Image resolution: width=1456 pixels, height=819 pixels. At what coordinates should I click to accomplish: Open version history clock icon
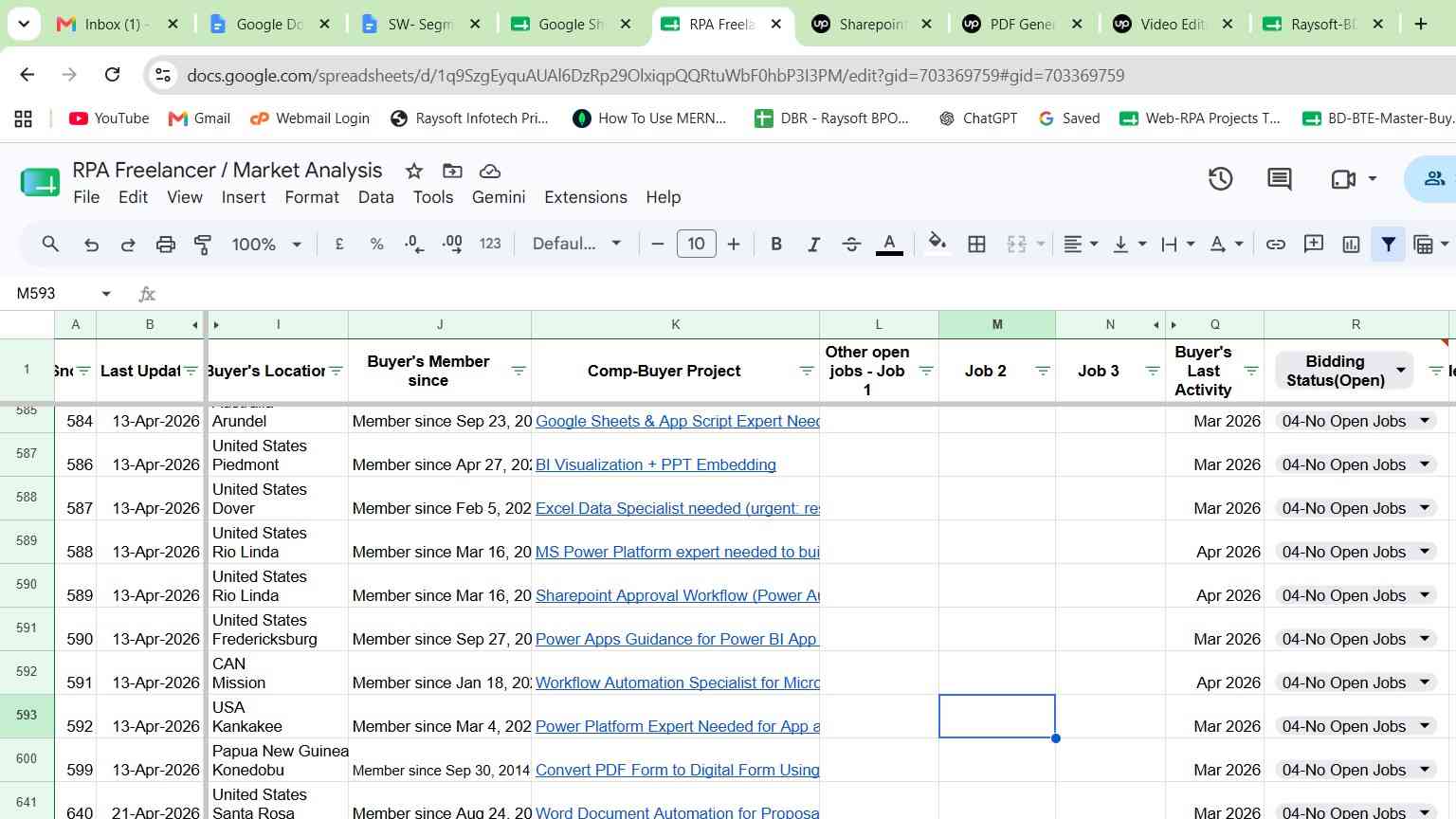(x=1220, y=178)
